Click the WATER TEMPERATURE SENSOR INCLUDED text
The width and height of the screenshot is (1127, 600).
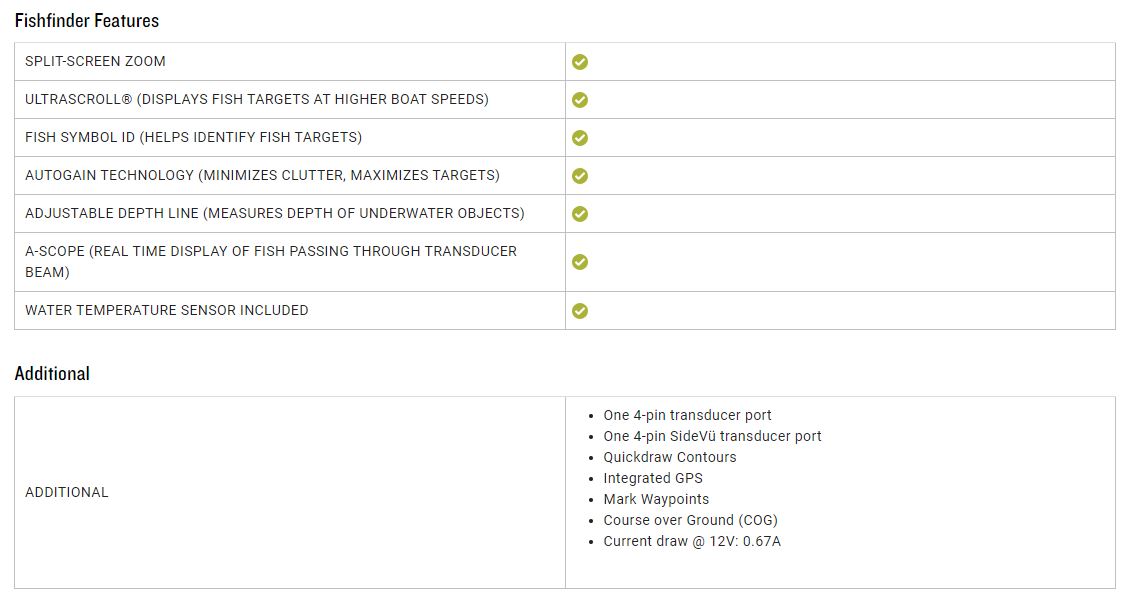coord(166,310)
